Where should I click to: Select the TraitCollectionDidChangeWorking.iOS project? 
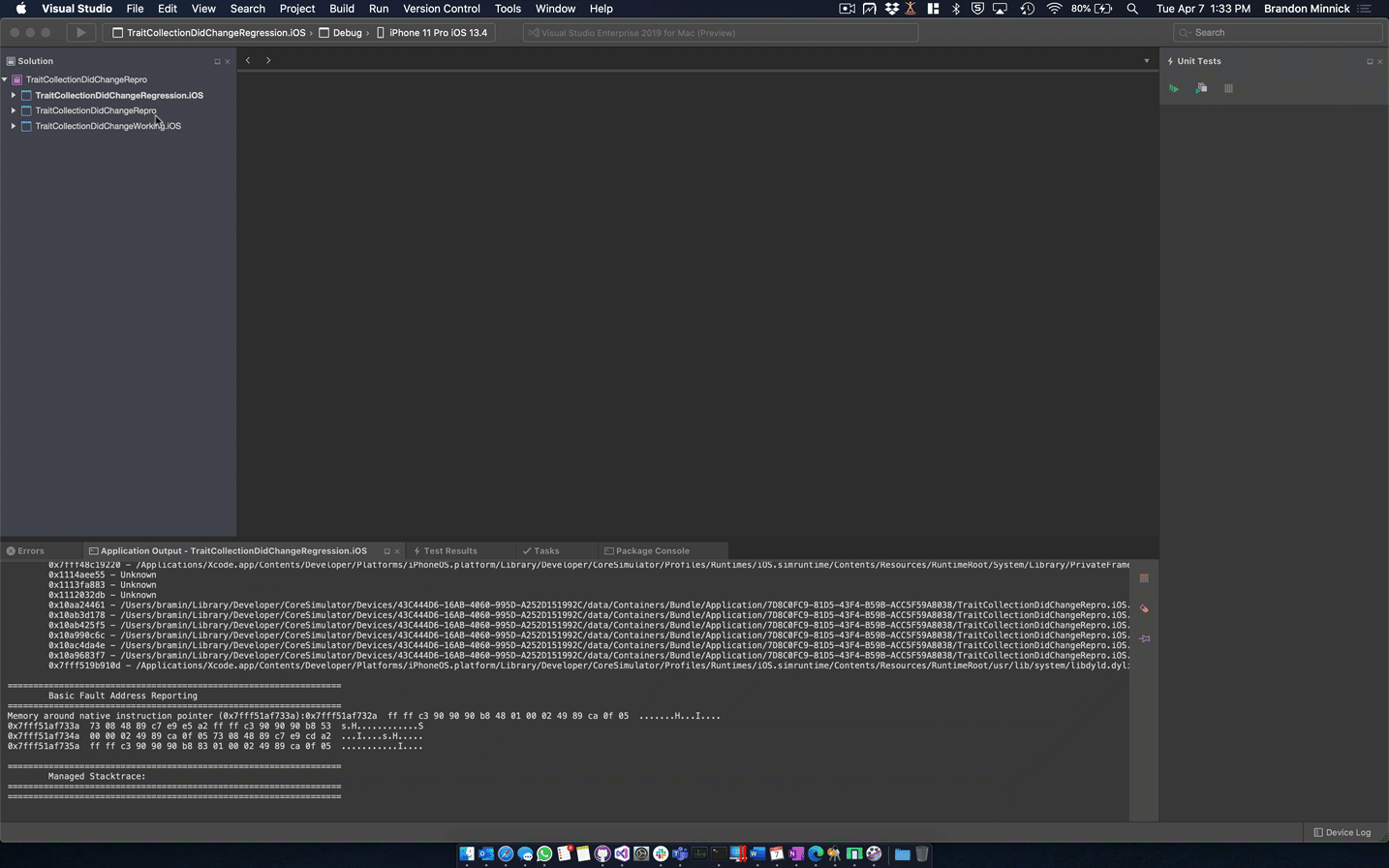click(108, 126)
